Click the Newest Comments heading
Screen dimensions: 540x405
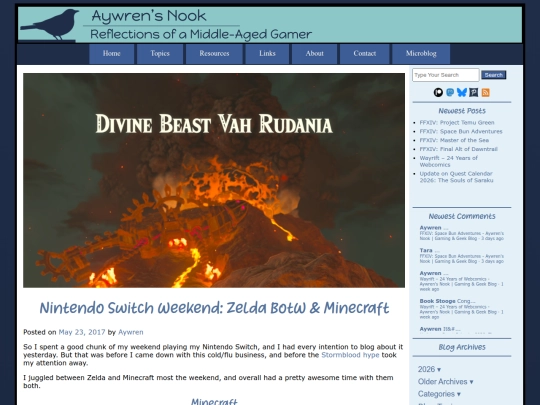pyautogui.click(x=462, y=216)
